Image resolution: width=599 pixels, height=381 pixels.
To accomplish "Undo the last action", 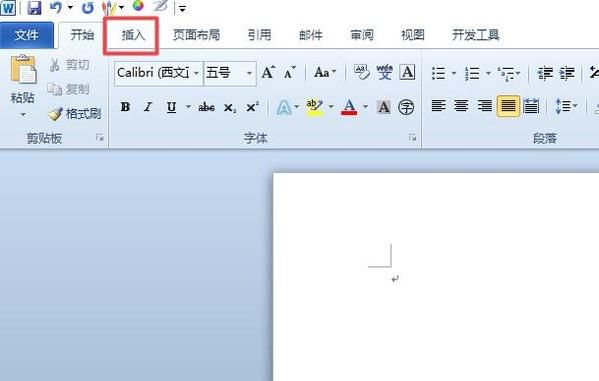I will 56,7.
